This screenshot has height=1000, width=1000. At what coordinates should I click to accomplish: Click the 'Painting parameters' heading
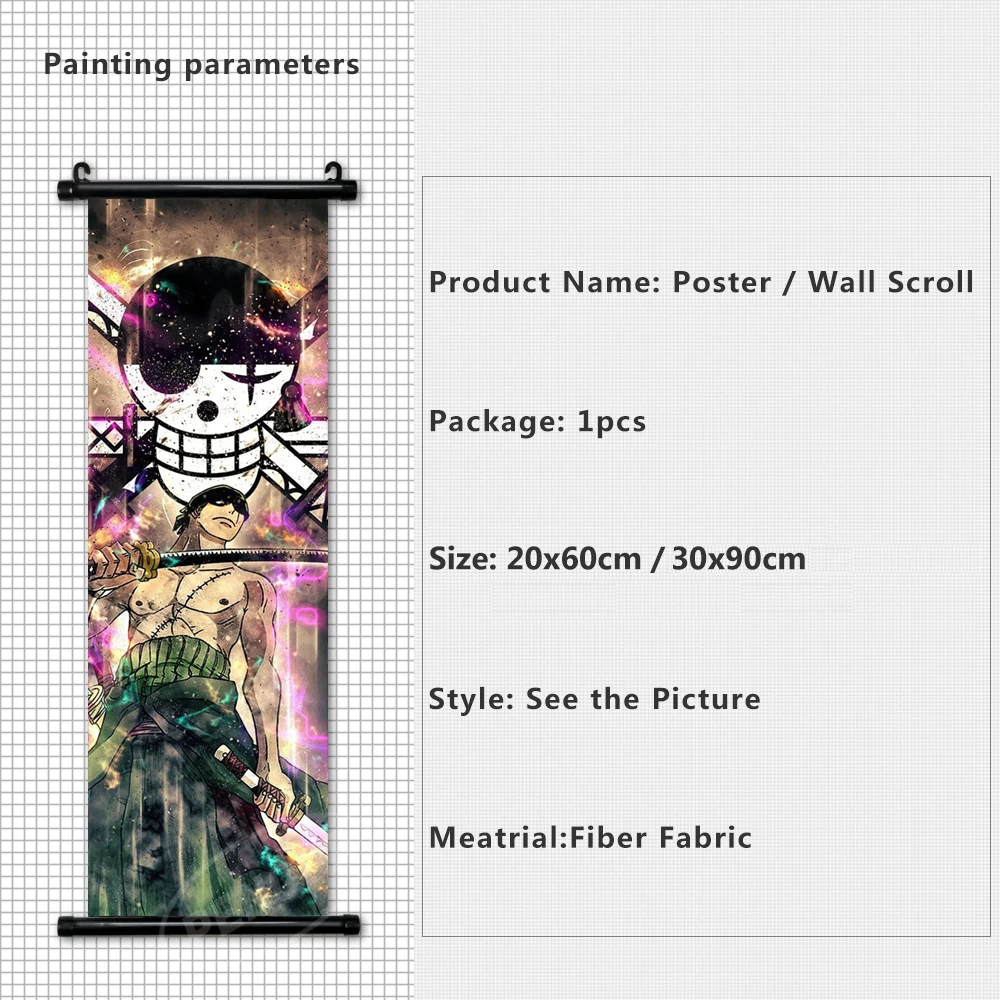pyautogui.click(x=201, y=65)
